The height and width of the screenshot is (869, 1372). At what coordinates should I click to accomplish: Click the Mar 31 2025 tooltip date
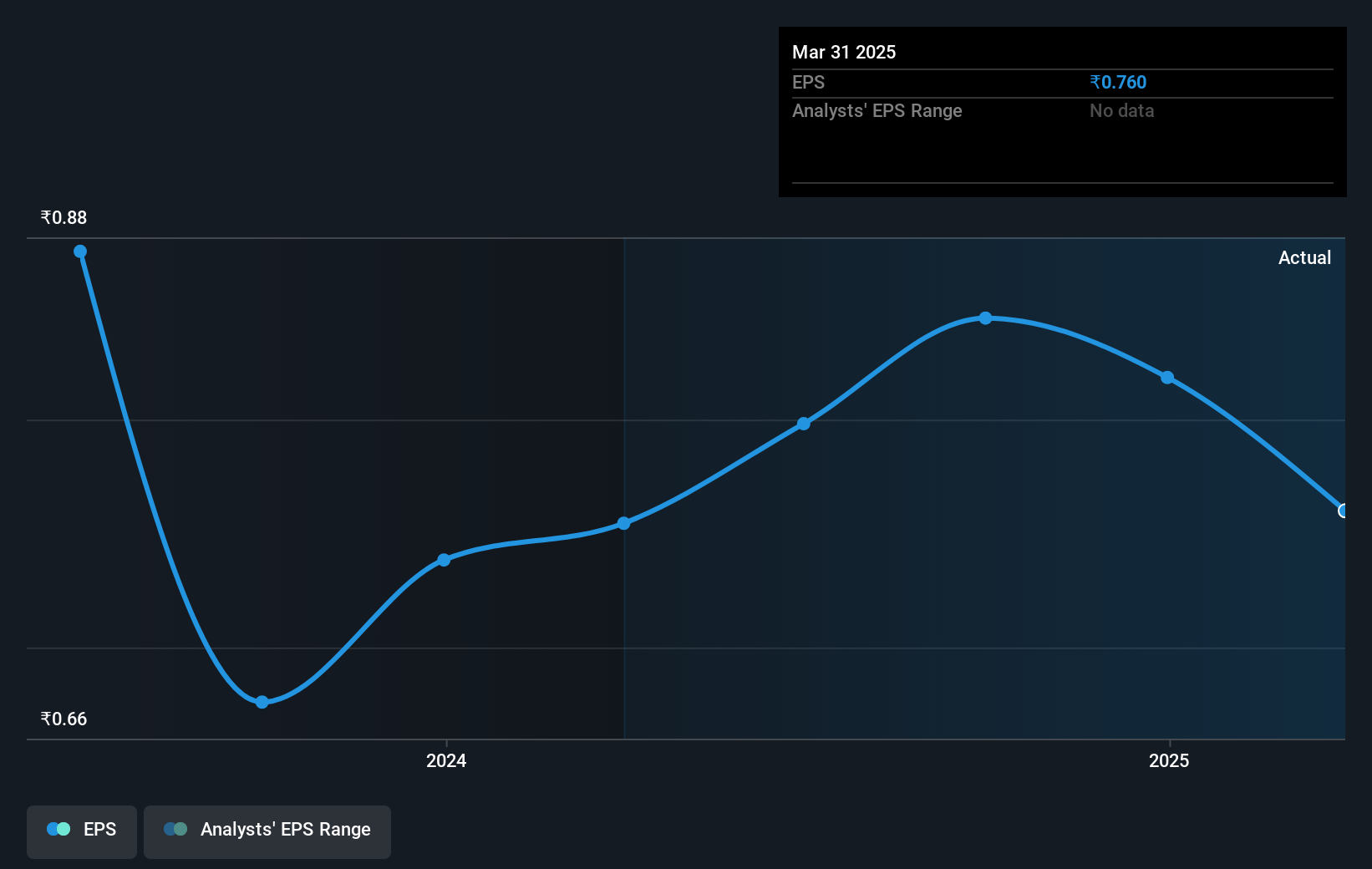click(x=844, y=52)
